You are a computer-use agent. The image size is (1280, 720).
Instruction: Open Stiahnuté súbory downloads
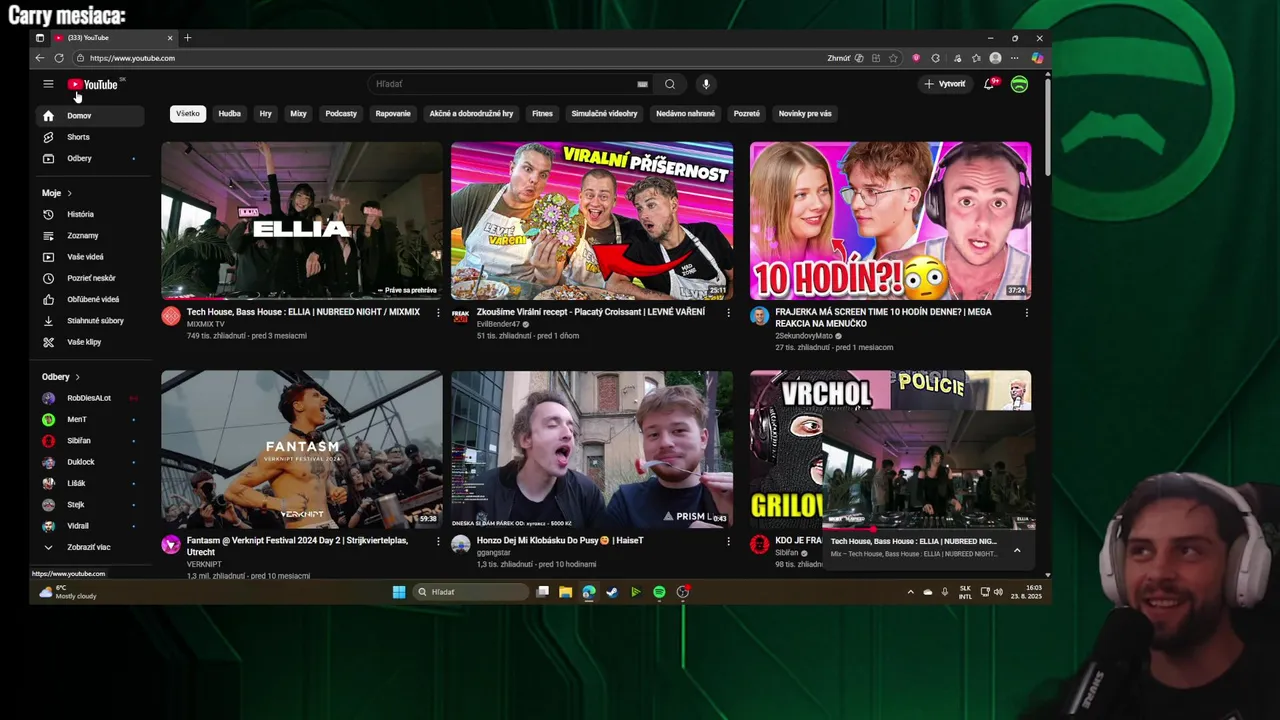tap(91, 321)
